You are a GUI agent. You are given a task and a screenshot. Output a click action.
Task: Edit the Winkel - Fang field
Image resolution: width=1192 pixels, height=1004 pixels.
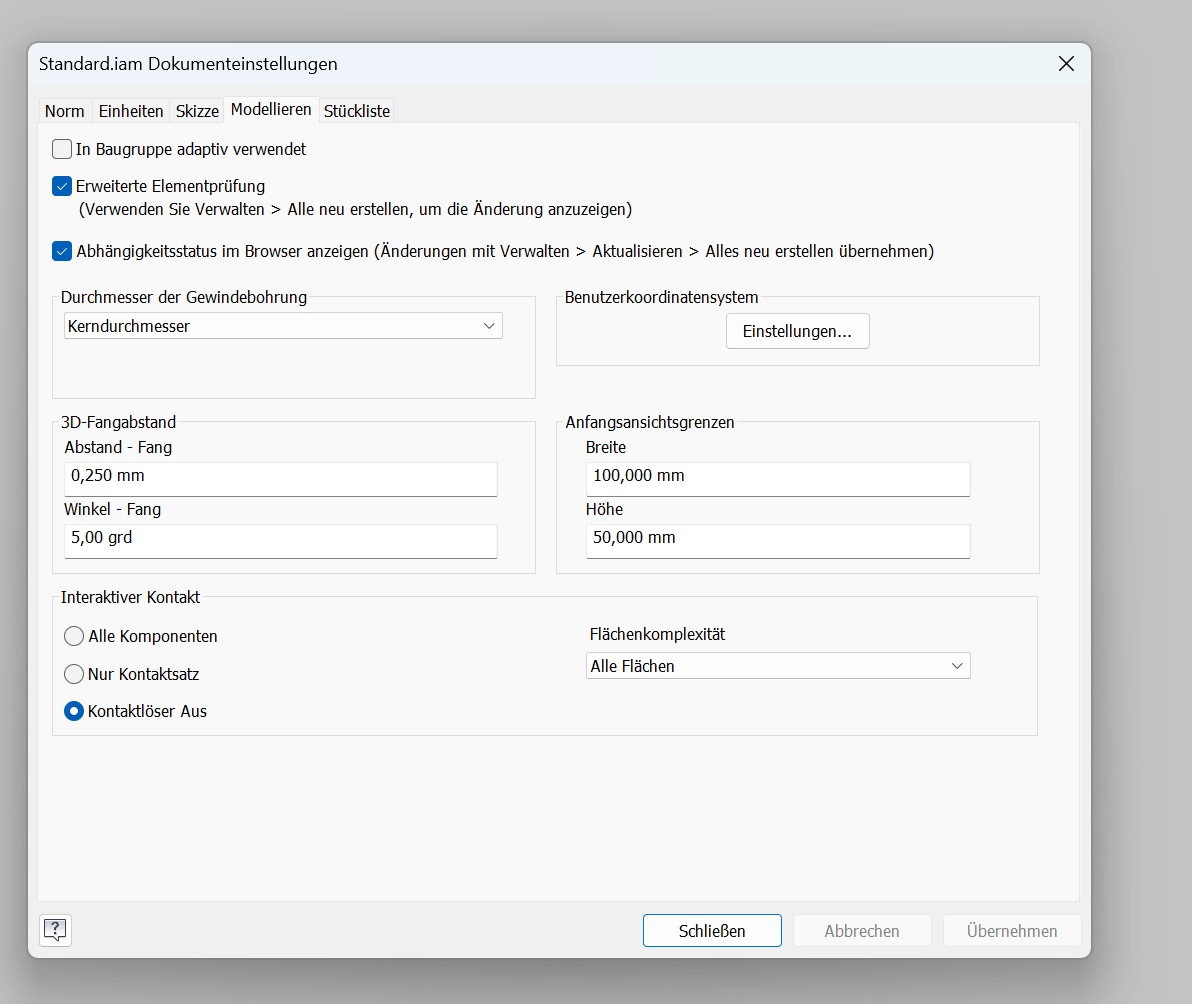(x=281, y=541)
